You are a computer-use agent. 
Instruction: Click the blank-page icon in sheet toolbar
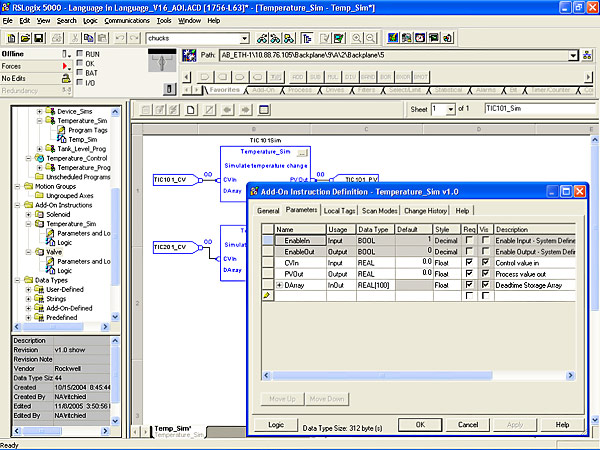coord(191,110)
